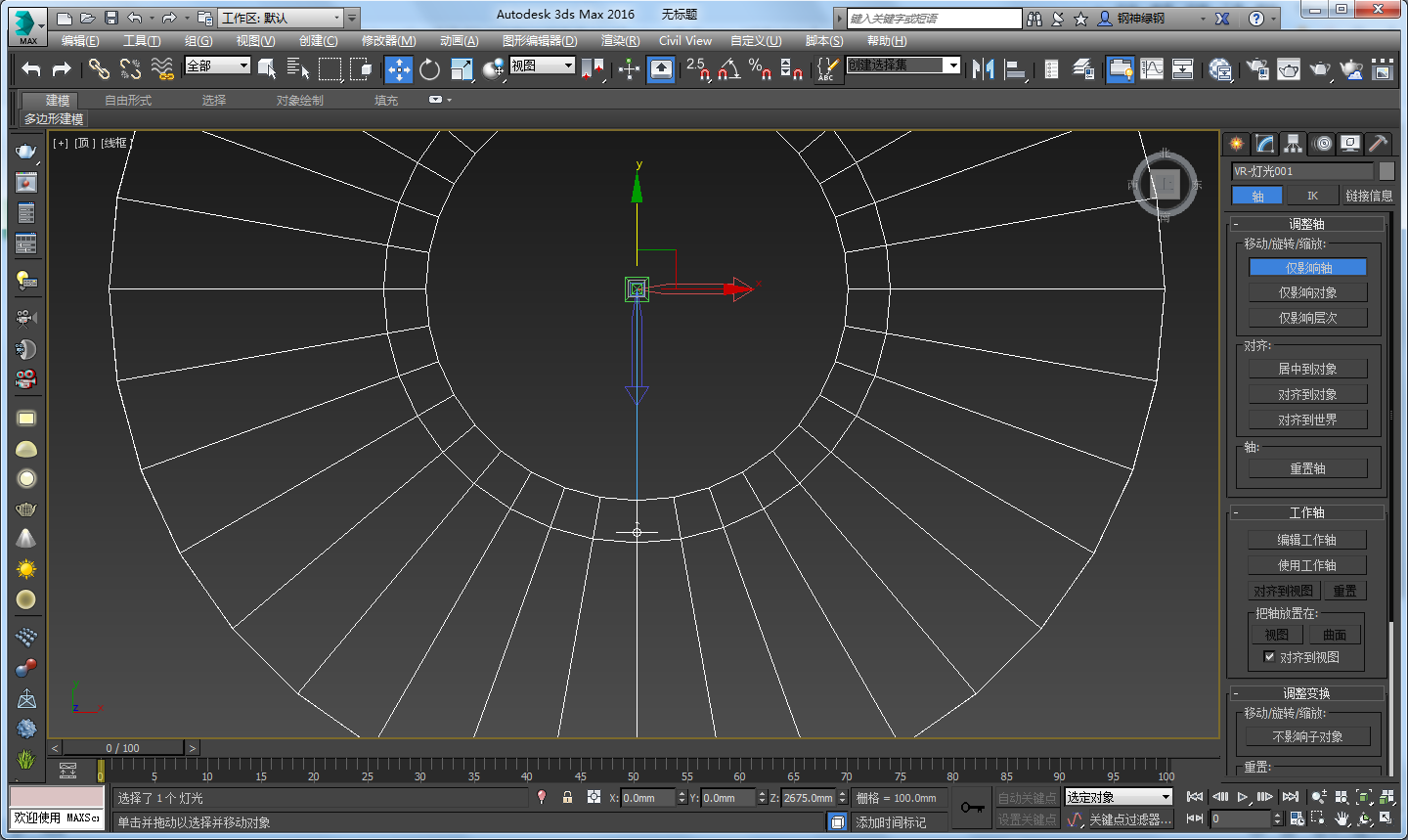The image size is (1408, 840).
Task: Toggle the 仅影响轴 button off
Action: tap(1307, 267)
